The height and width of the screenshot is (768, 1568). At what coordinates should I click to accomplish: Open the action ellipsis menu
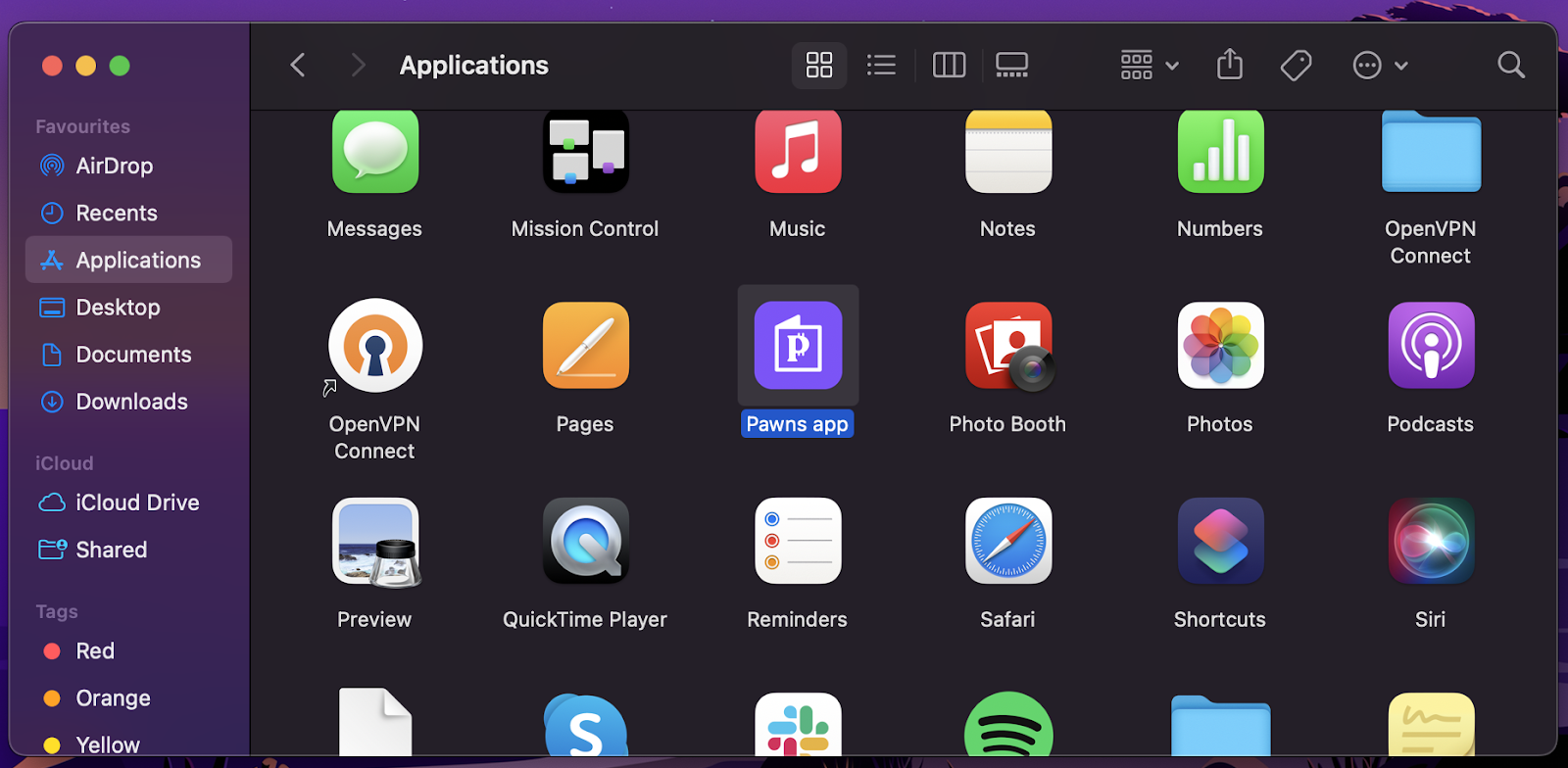pyautogui.click(x=1380, y=66)
